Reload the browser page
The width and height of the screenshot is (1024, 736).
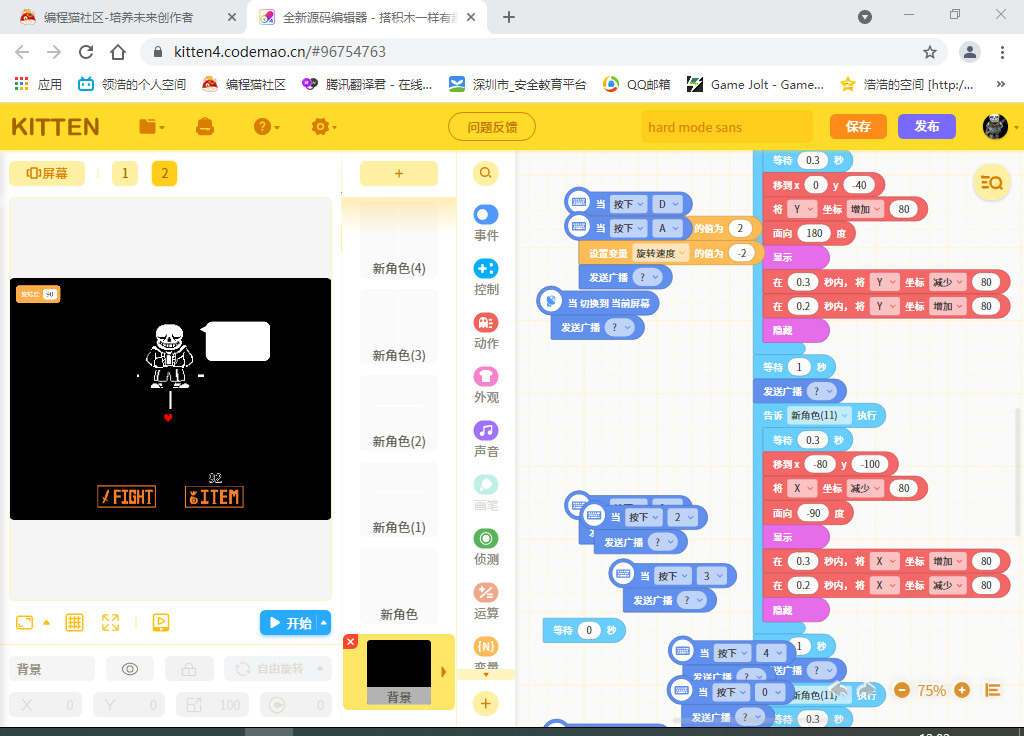[86, 52]
